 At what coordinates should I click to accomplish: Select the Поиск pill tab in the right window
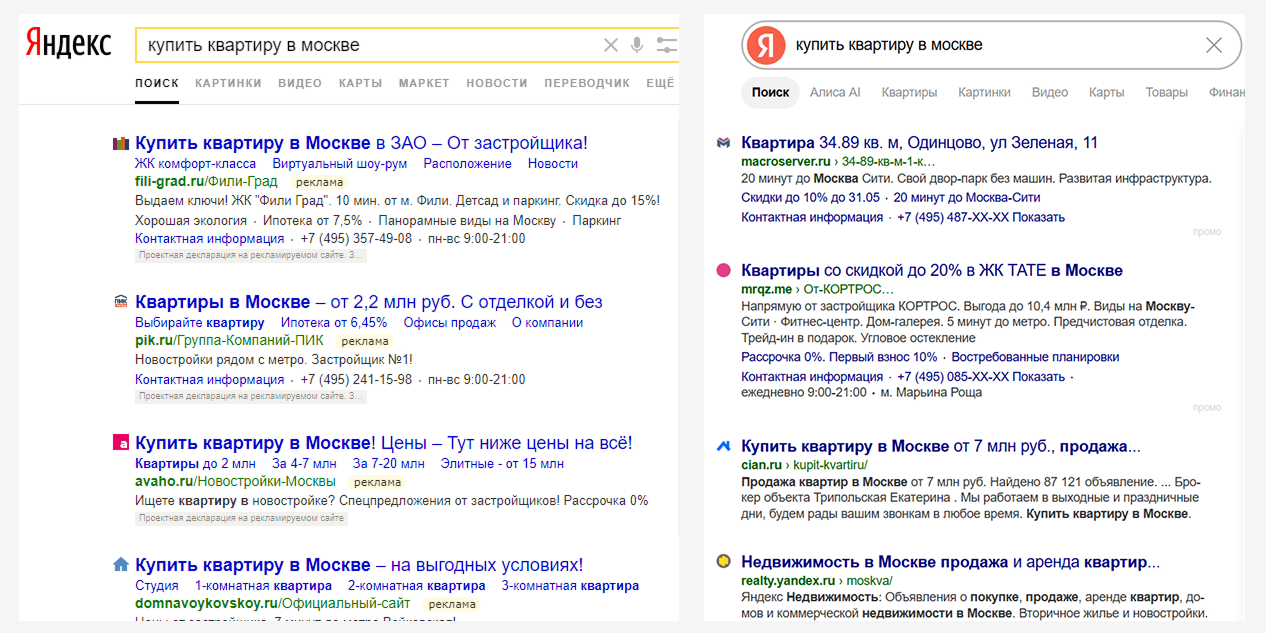tap(770, 92)
